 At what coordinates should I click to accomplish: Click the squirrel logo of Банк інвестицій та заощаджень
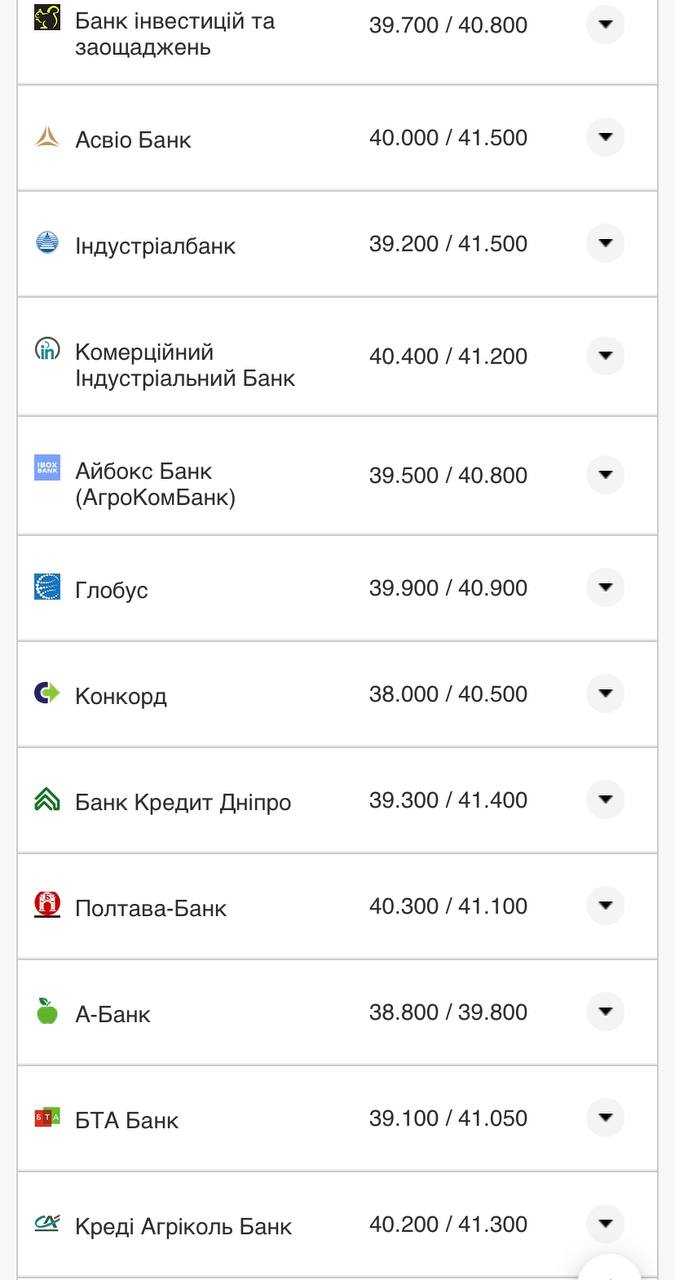[x=47, y=17]
